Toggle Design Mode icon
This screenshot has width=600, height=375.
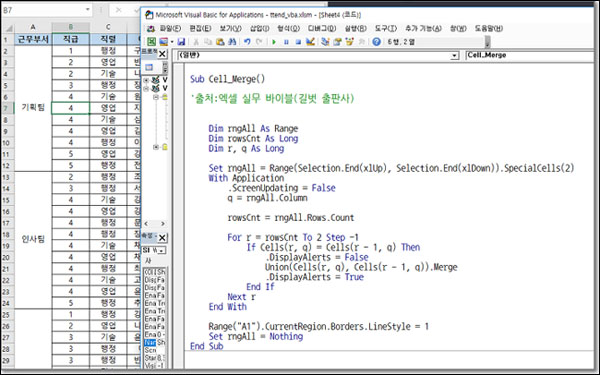pyautogui.click(x=310, y=42)
